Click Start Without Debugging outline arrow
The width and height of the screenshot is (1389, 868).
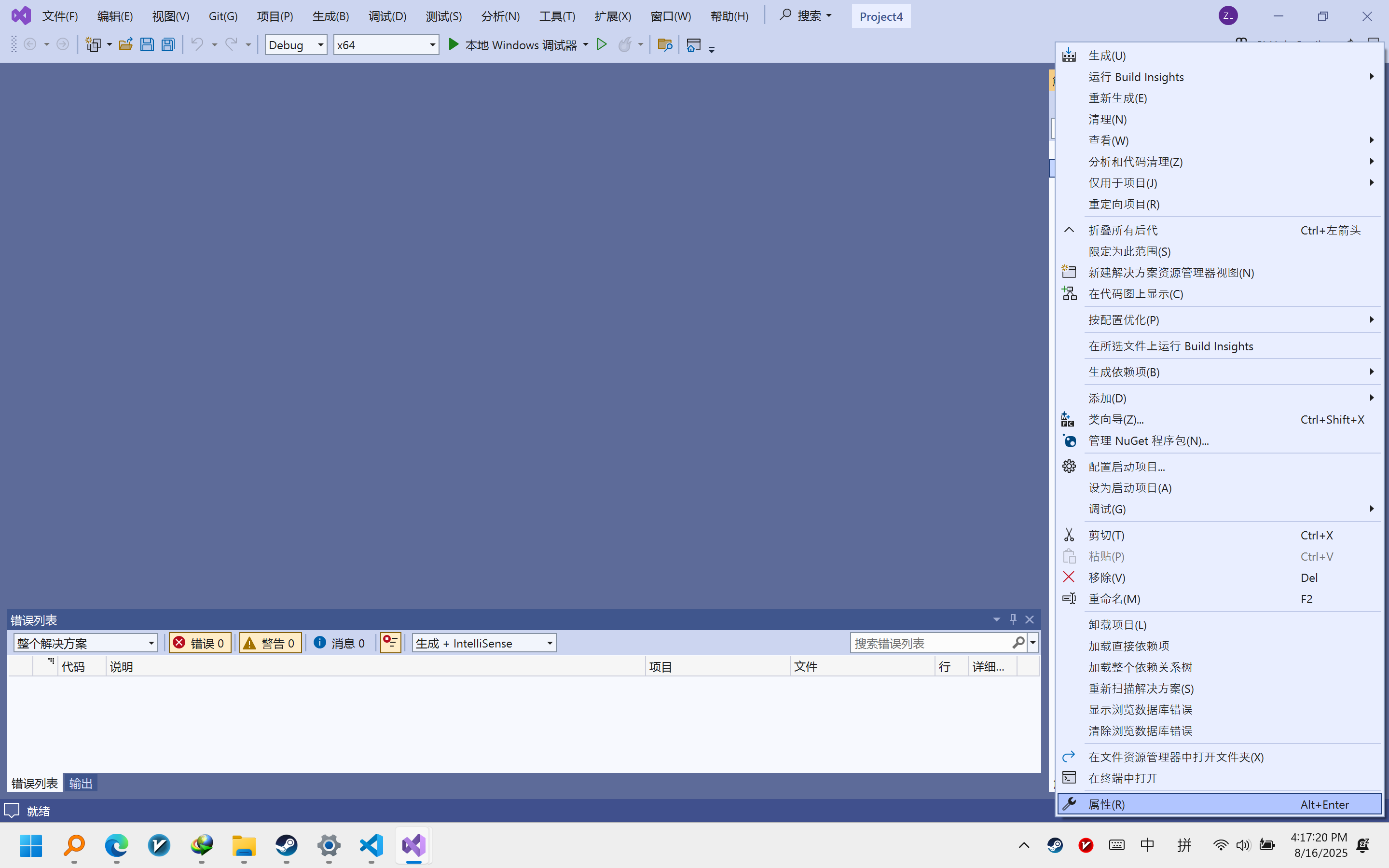click(x=602, y=45)
